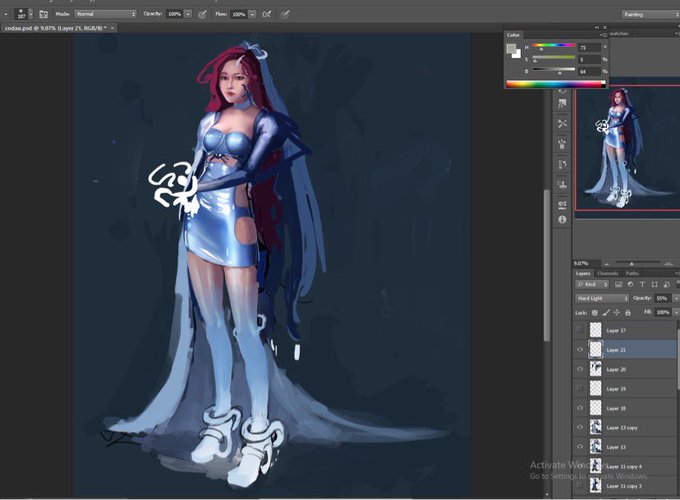Select the Layer 18 row

[x=625, y=408]
